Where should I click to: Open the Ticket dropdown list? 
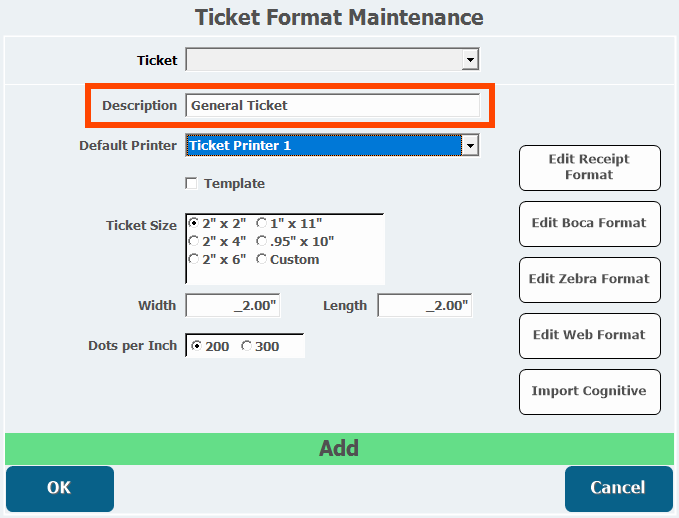point(470,61)
